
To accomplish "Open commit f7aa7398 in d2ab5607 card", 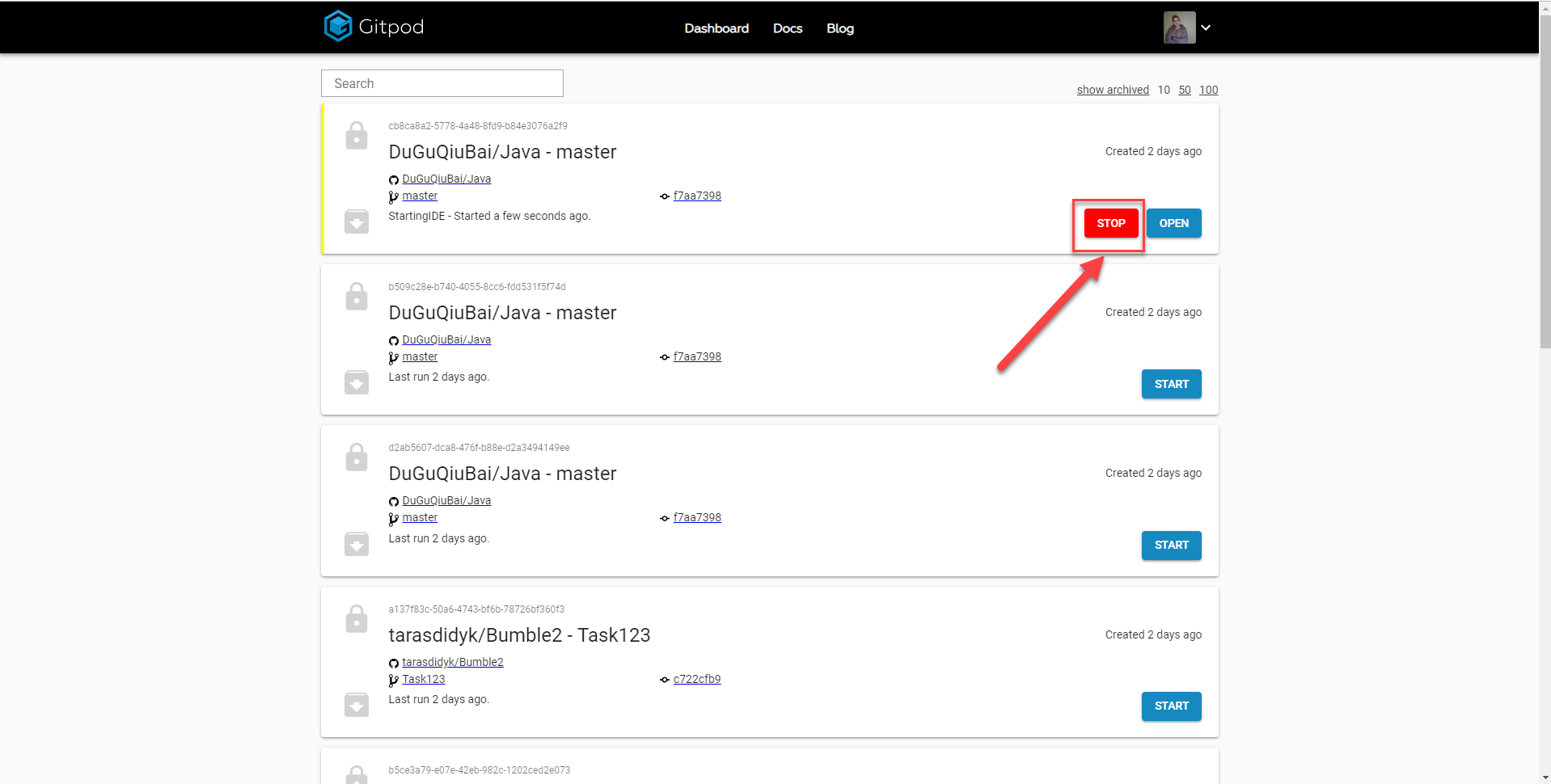I will click(x=697, y=517).
